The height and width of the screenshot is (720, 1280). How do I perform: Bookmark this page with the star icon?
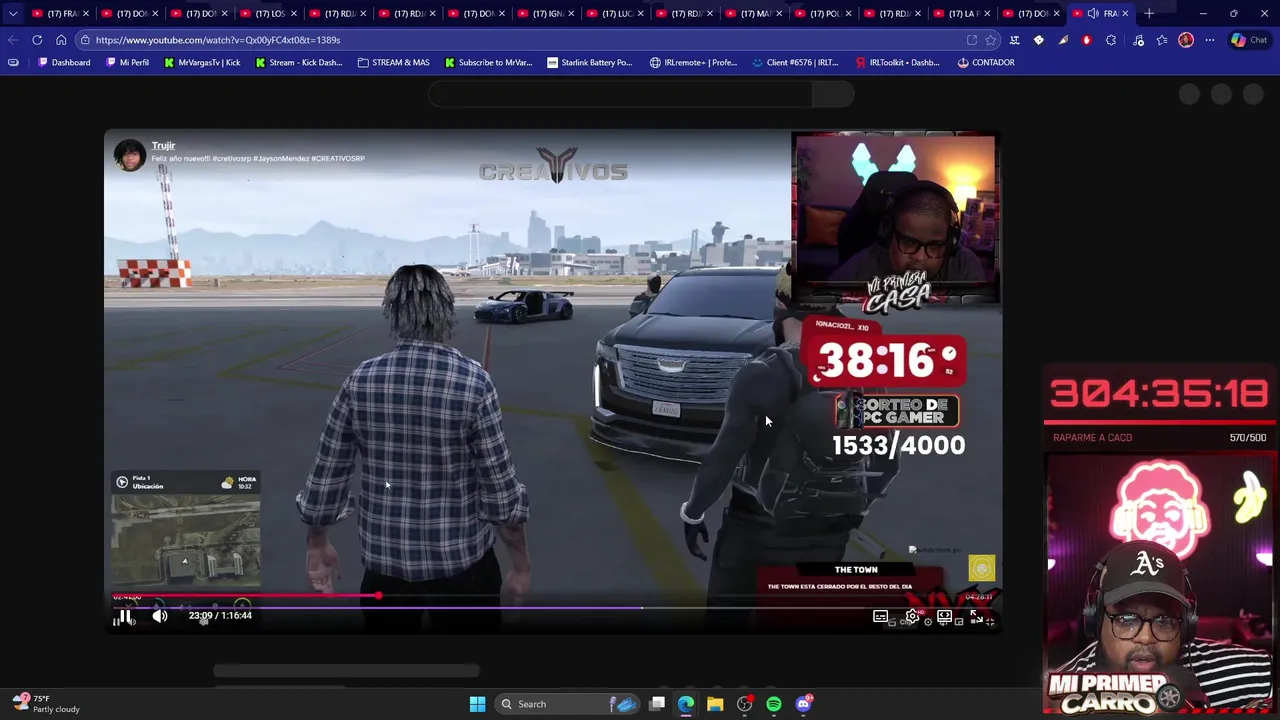coord(990,40)
